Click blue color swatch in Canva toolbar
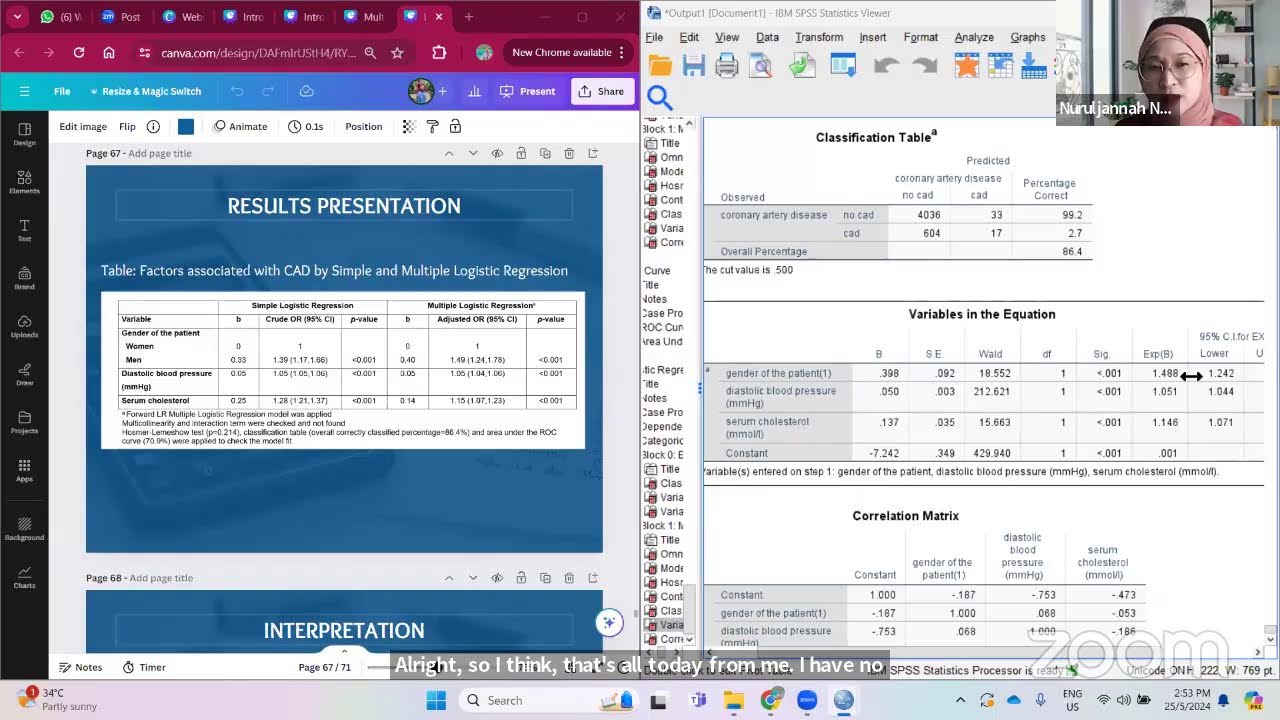The image size is (1280, 720). (x=186, y=127)
